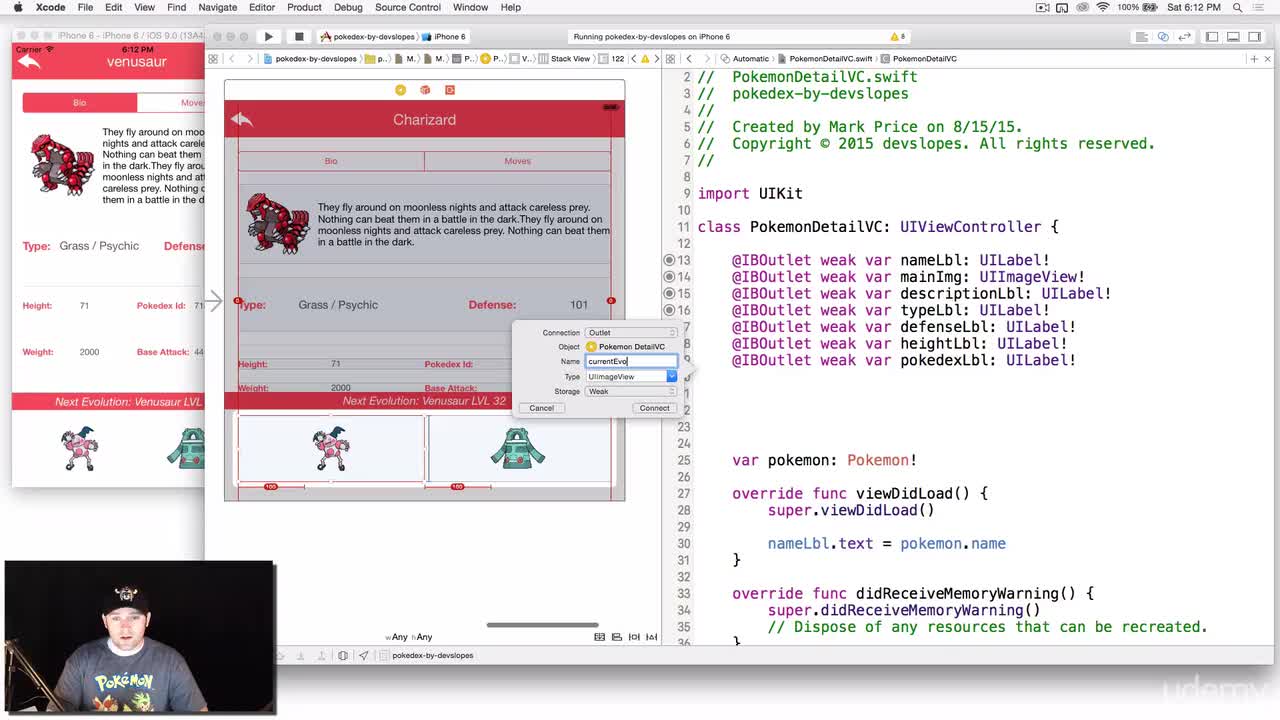Open the wAny hAny size class selector
1280x720 pixels.
point(410,637)
